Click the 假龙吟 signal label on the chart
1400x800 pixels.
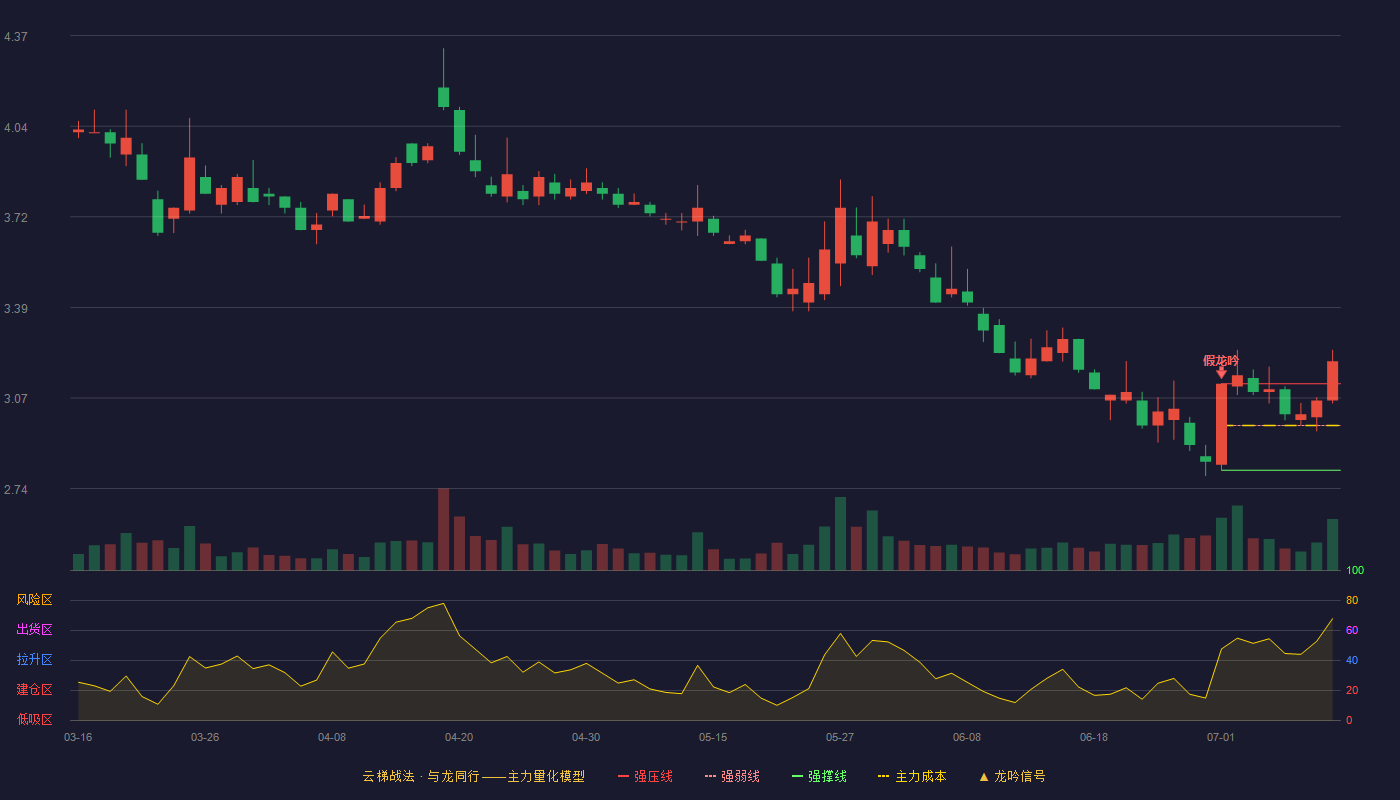[1220, 360]
